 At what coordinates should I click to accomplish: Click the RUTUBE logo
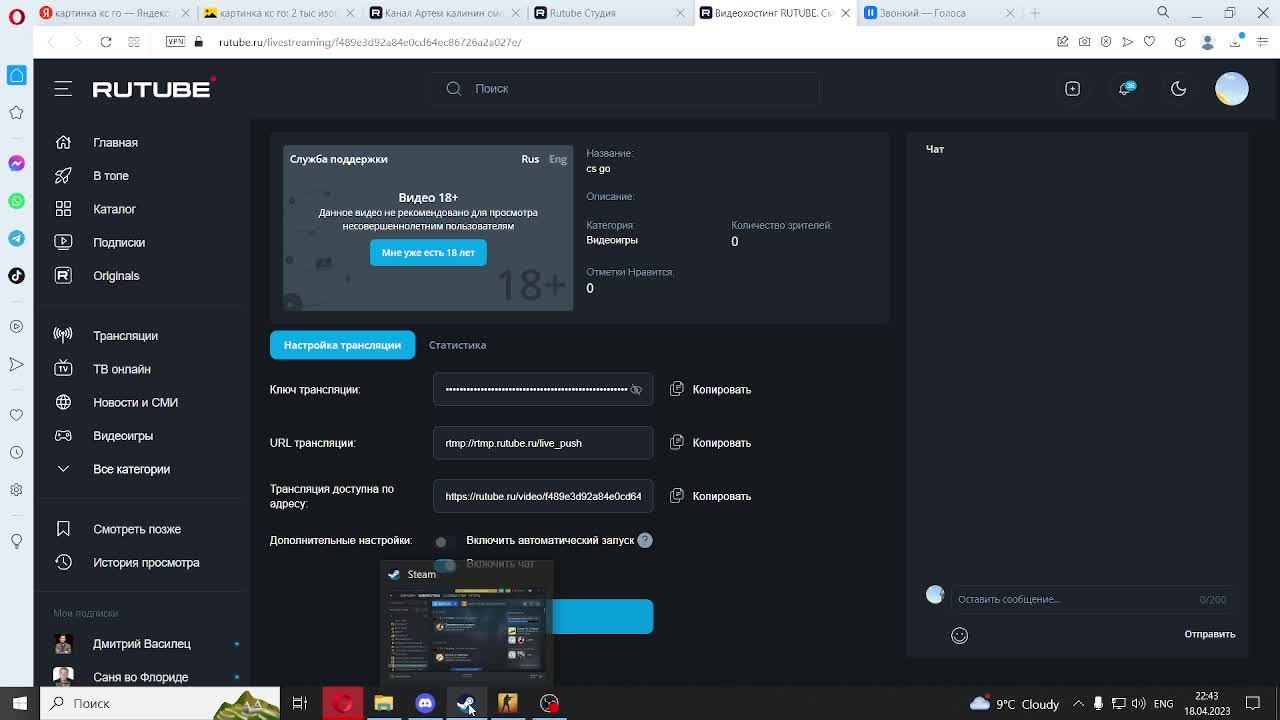pyautogui.click(x=153, y=89)
